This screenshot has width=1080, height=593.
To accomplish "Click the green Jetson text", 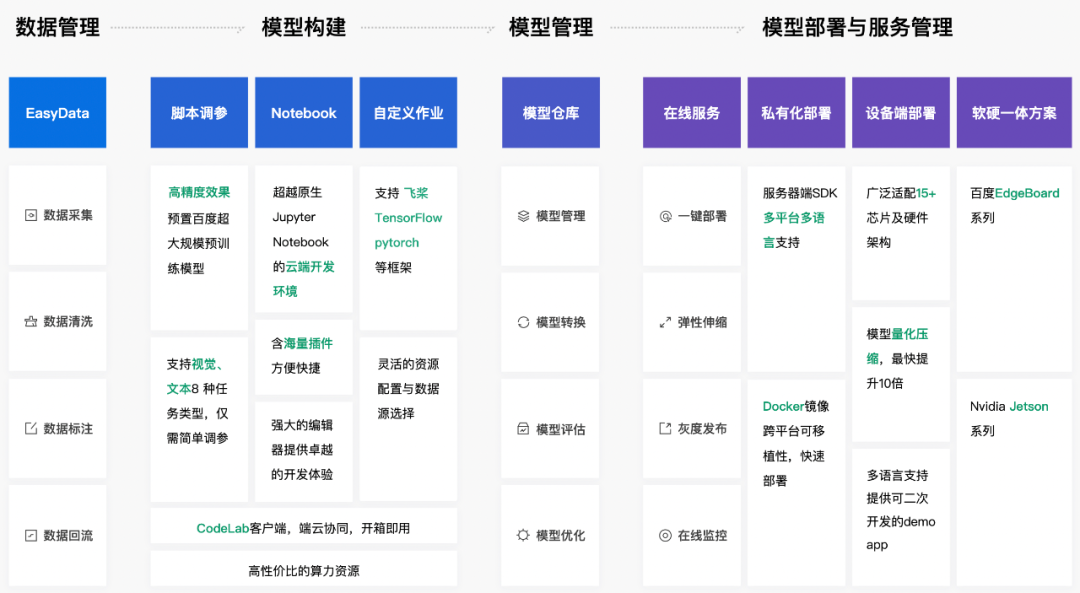I will tap(1028, 406).
